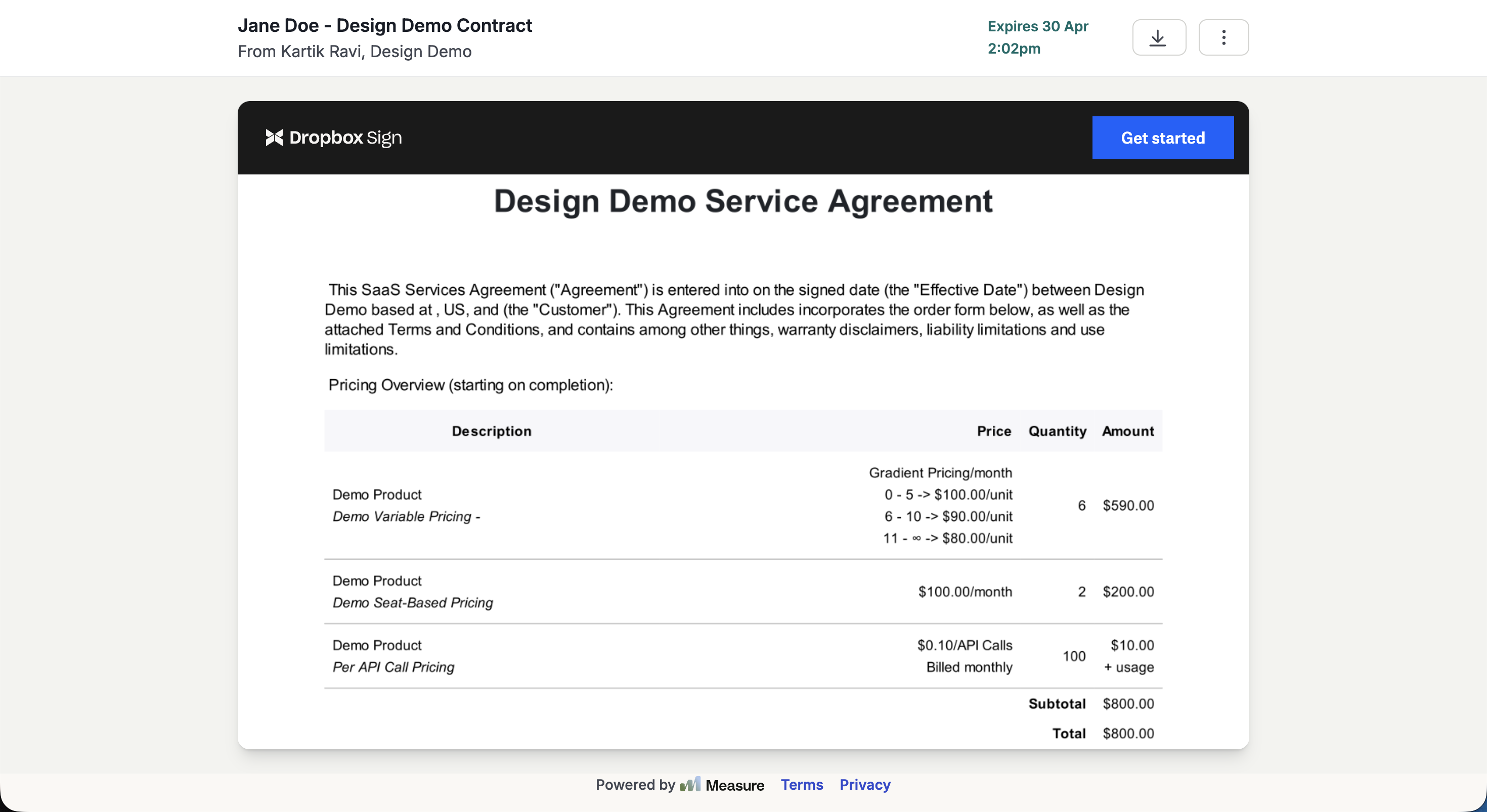Click the 'Powered by' footer text

pyautogui.click(x=635, y=785)
